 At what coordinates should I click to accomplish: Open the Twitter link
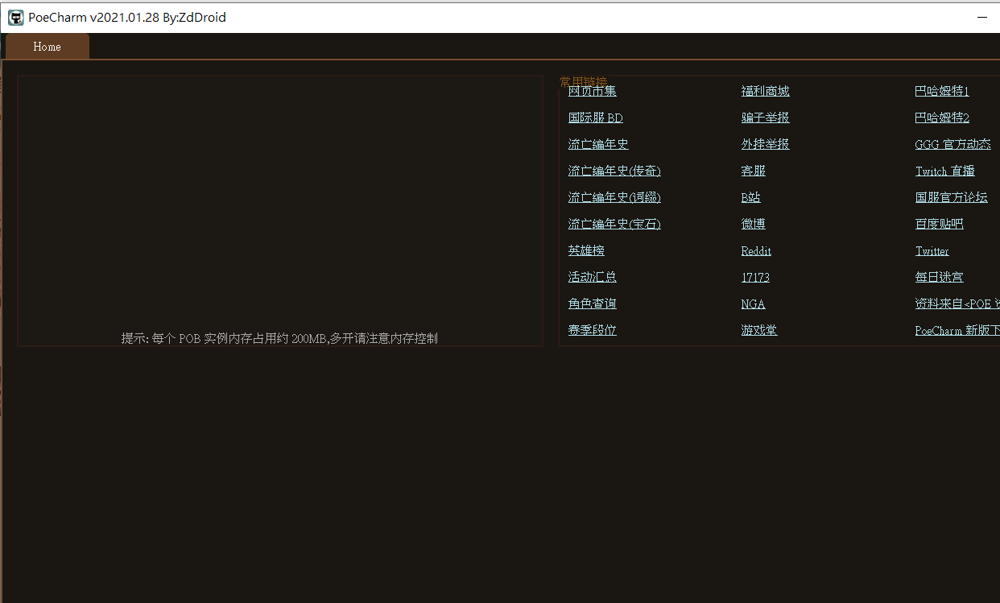pyautogui.click(x=932, y=251)
